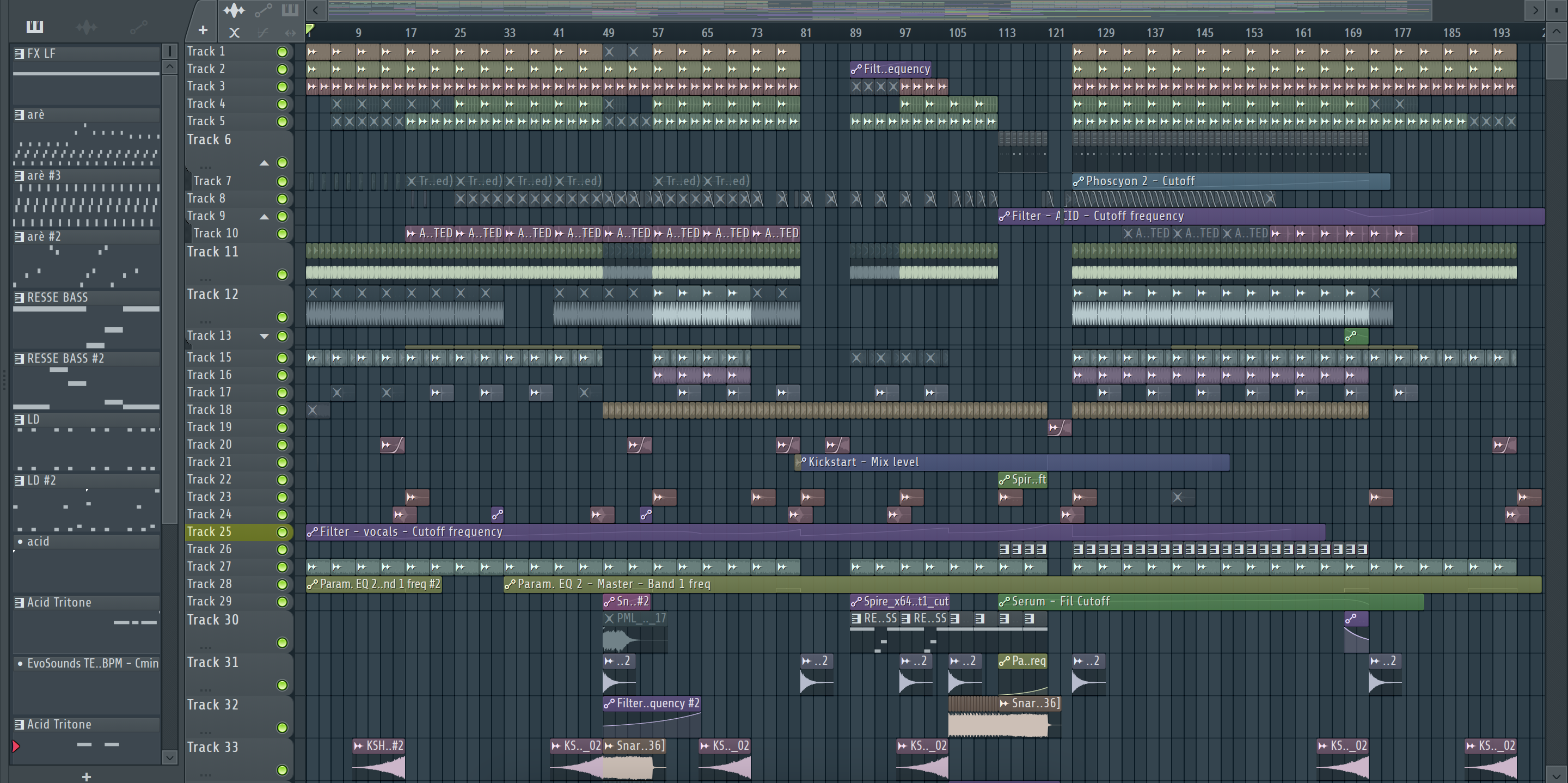The image size is (1568, 783).
Task: Select the pattern clips piano icon in playlist header
Action: pos(290,10)
